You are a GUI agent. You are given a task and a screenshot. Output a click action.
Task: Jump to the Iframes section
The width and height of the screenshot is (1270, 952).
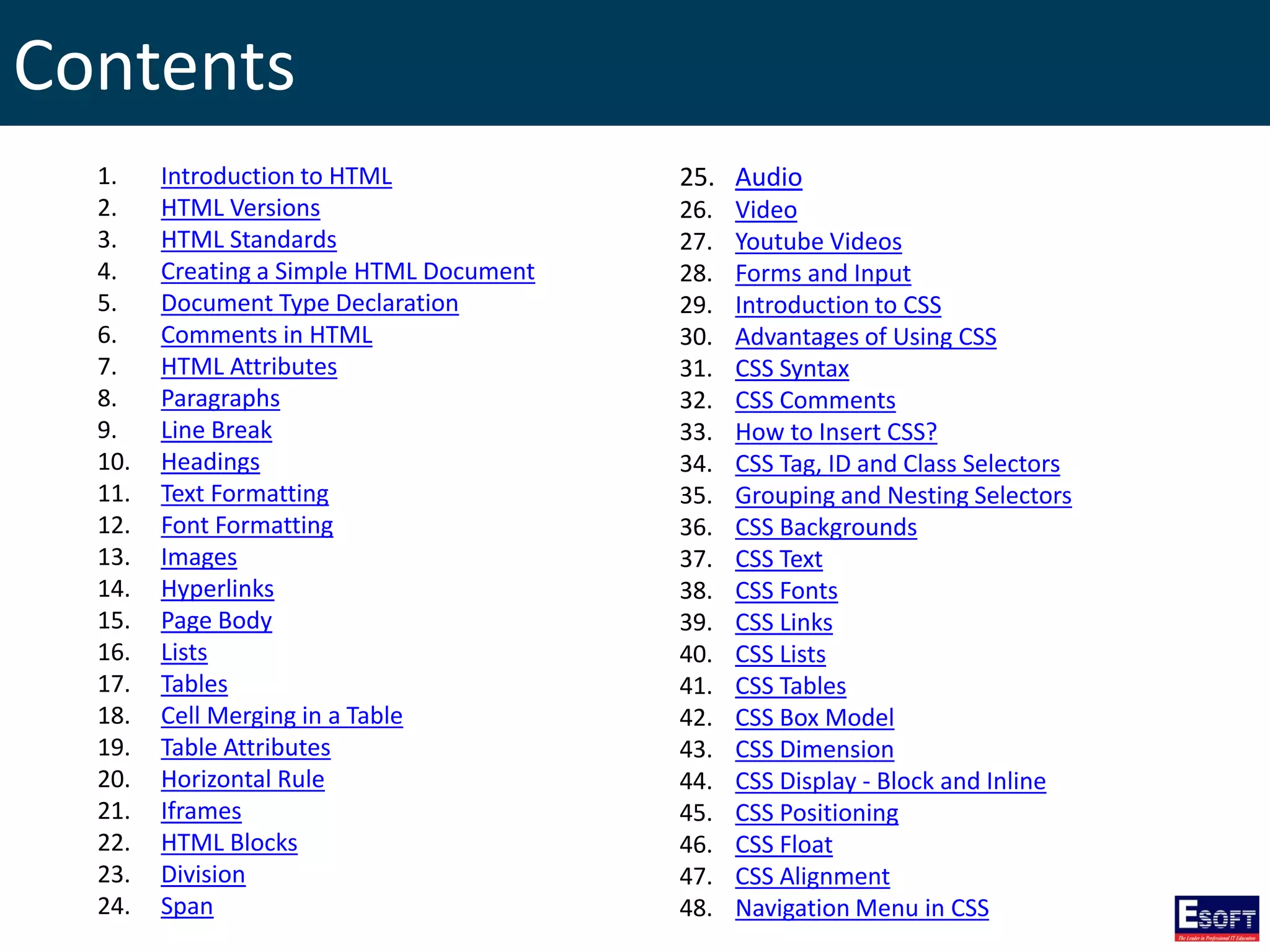(x=201, y=811)
